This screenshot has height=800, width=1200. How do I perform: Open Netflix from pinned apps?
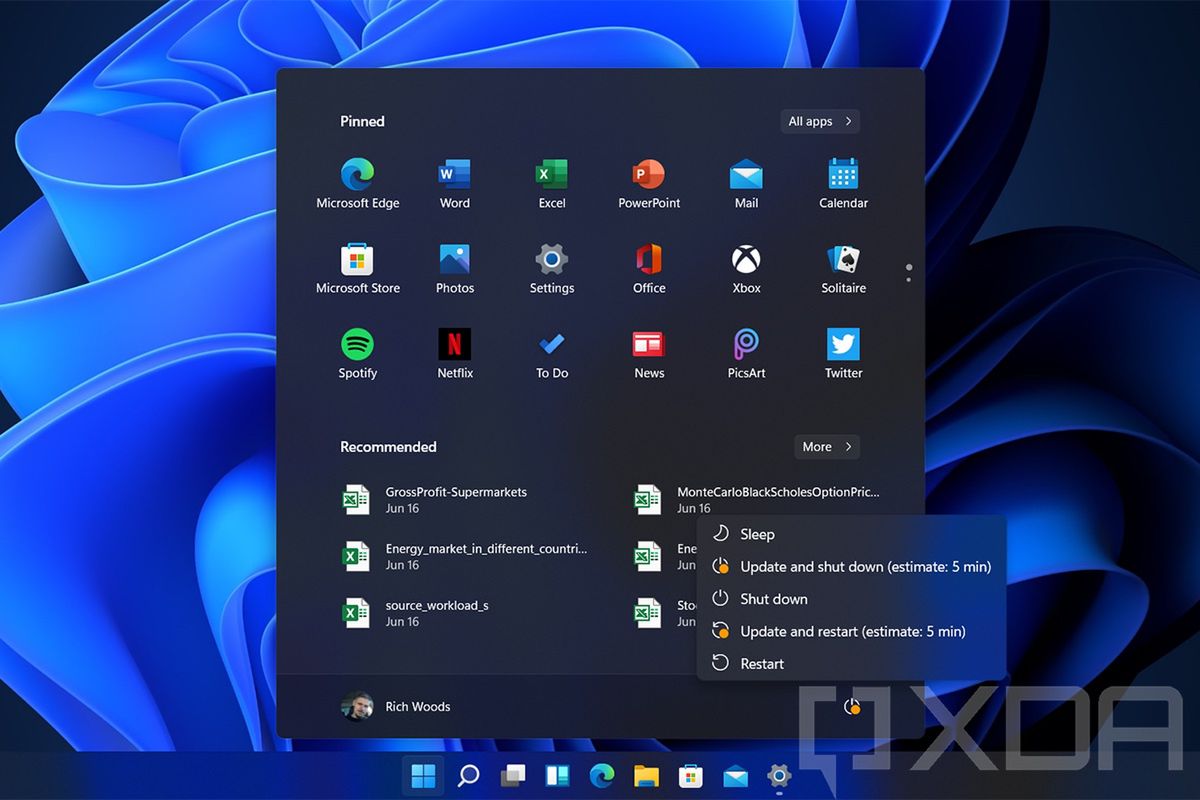pyautogui.click(x=454, y=345)
